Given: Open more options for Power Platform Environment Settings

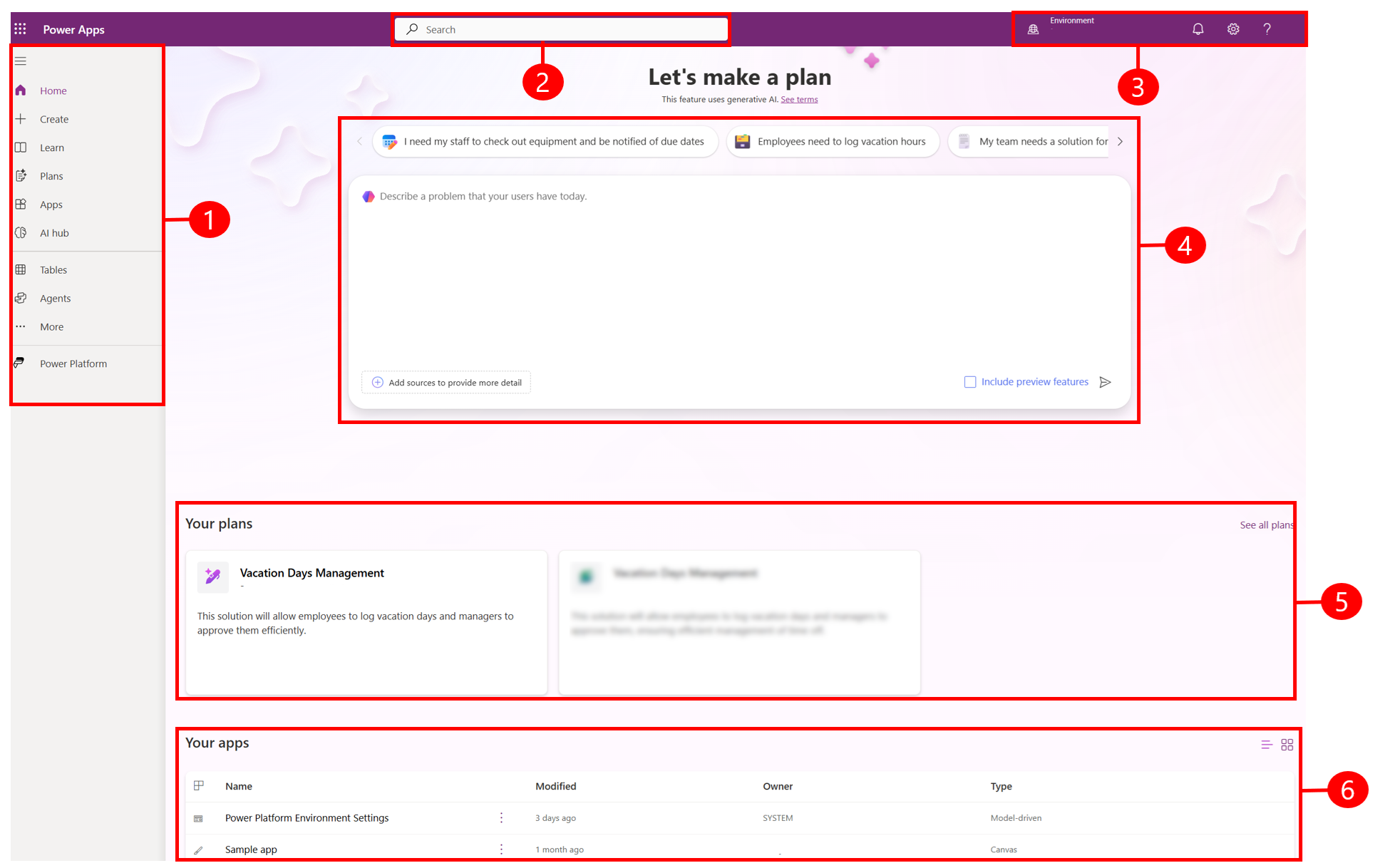Looking at the screenshot, I should 501,818.
